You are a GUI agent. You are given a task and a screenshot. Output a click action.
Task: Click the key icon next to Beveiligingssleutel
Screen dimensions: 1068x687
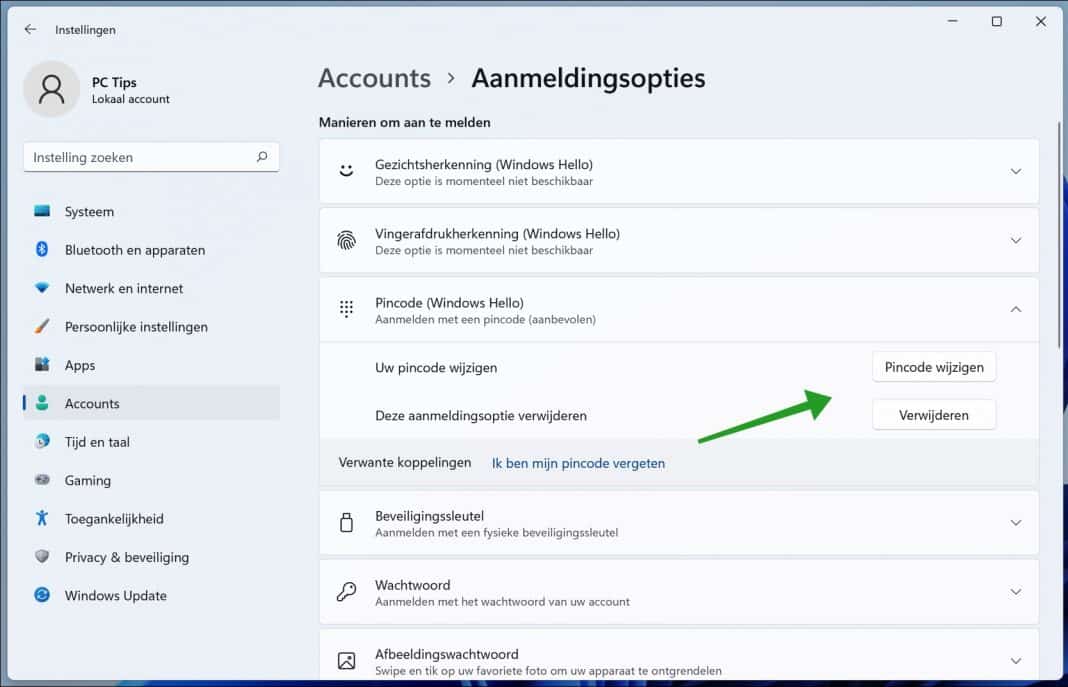click(x=346, y=522)
